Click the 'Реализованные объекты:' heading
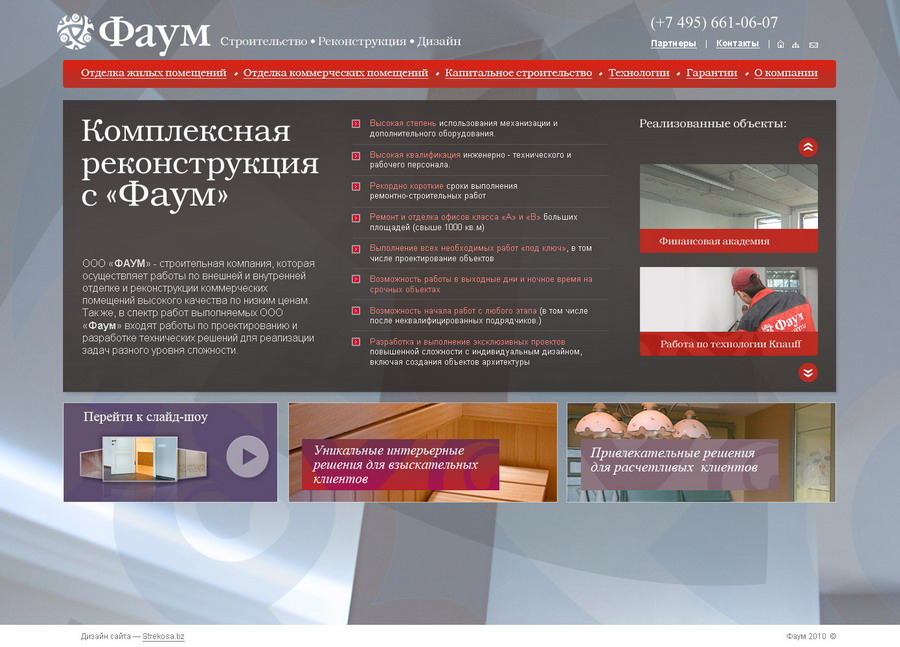 click(713, 123)
